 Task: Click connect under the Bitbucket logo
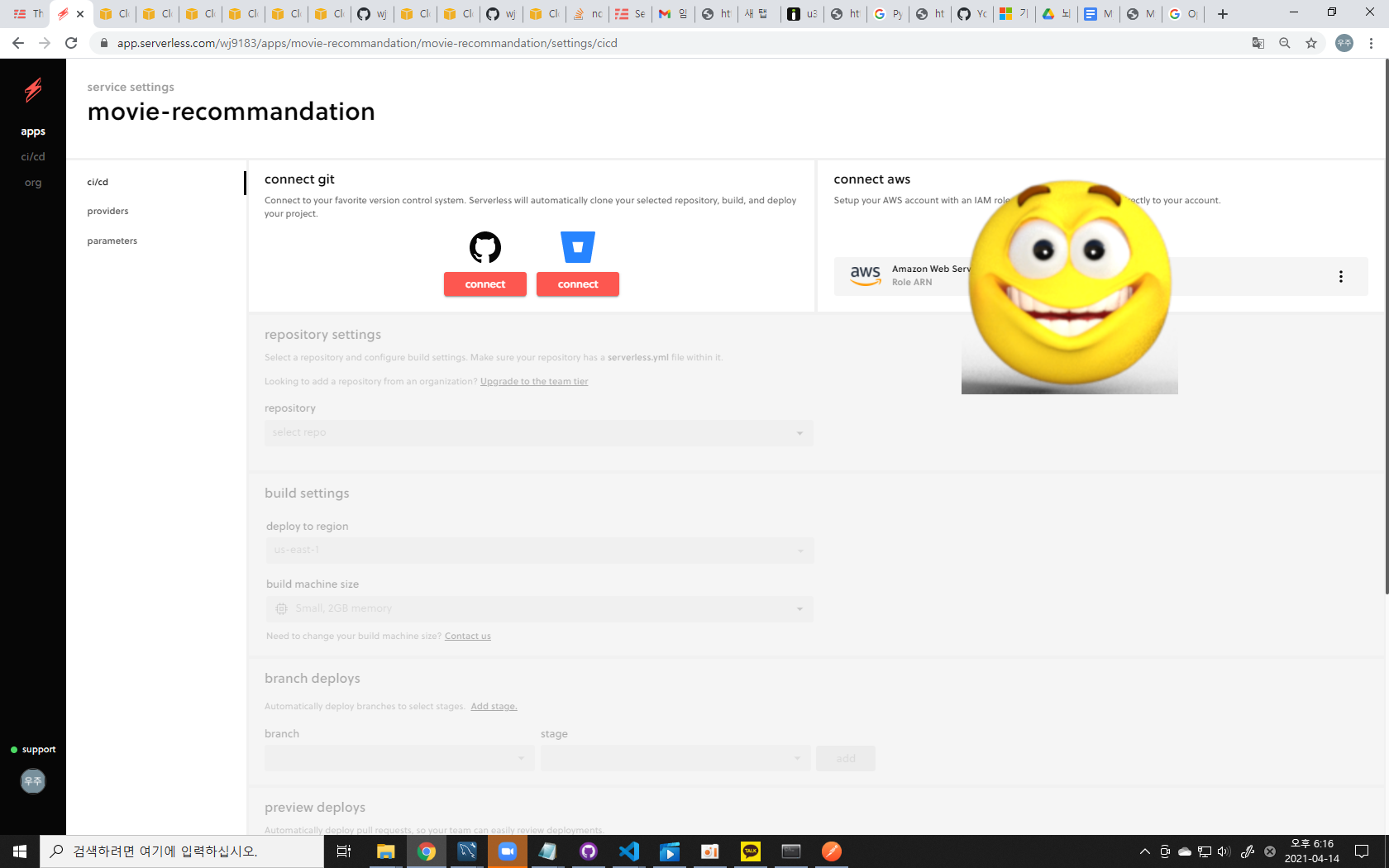pos(578,284)
